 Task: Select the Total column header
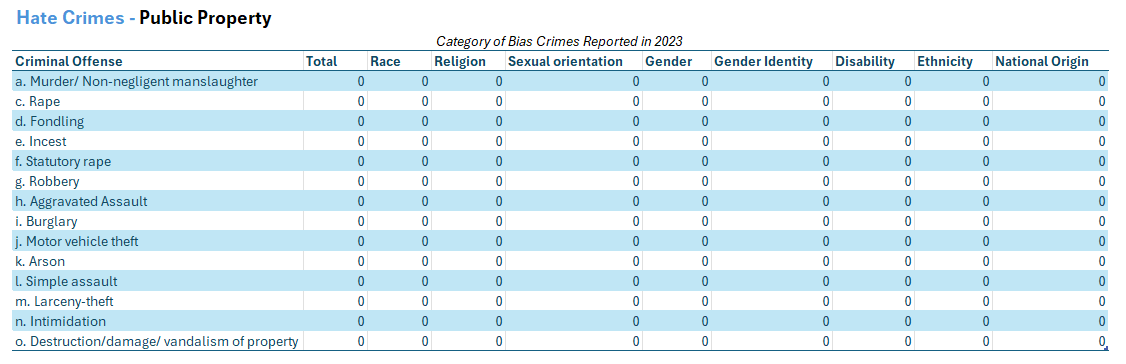point(322,62)
